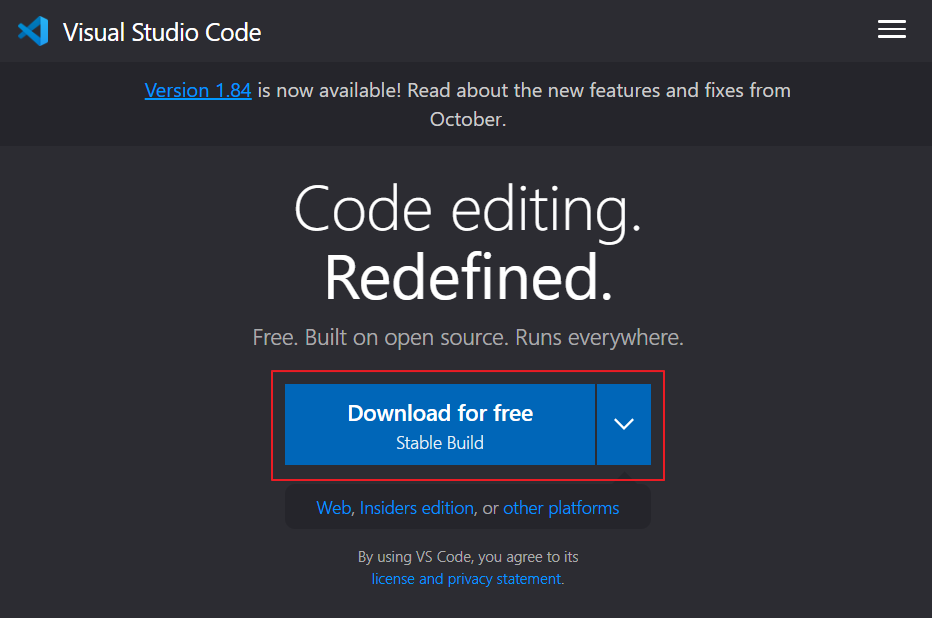Expand the download options chevron dropdown

(x=624, y=424)
